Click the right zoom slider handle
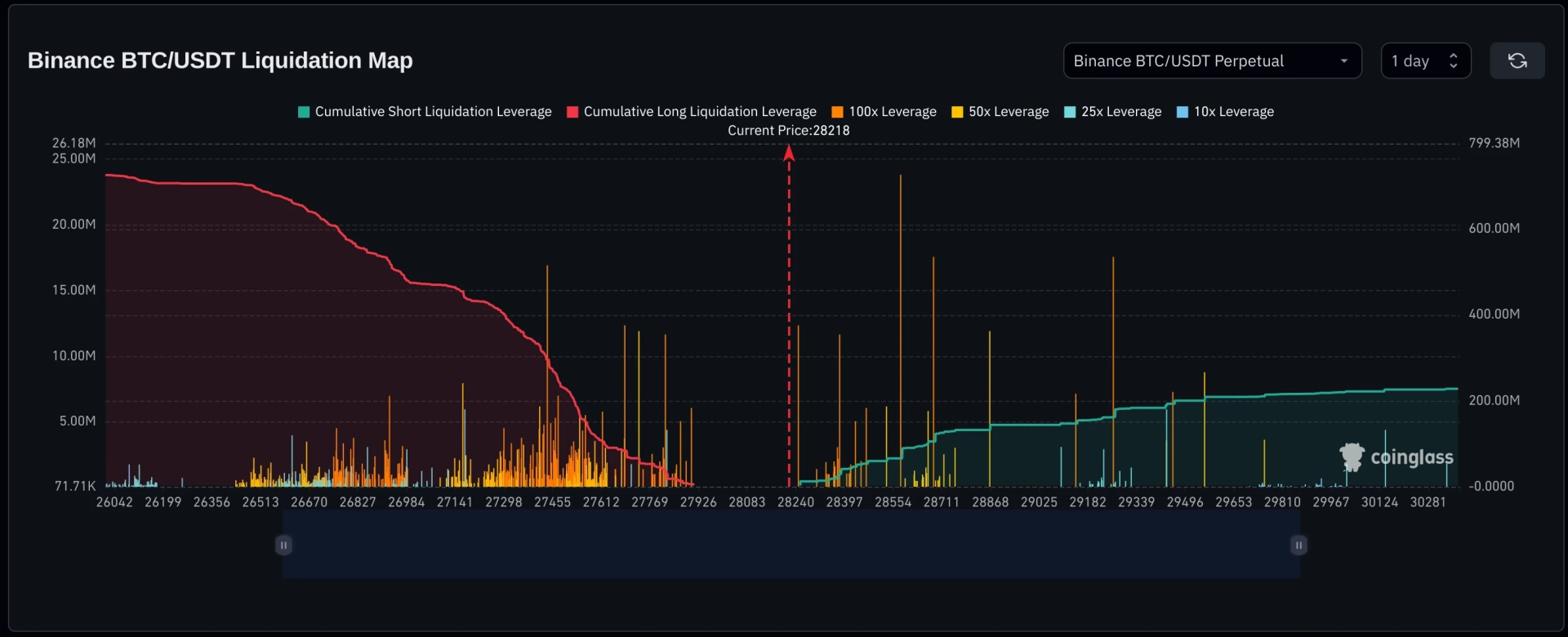This screenshot has width=1568, height=637. coord(1298,545)
